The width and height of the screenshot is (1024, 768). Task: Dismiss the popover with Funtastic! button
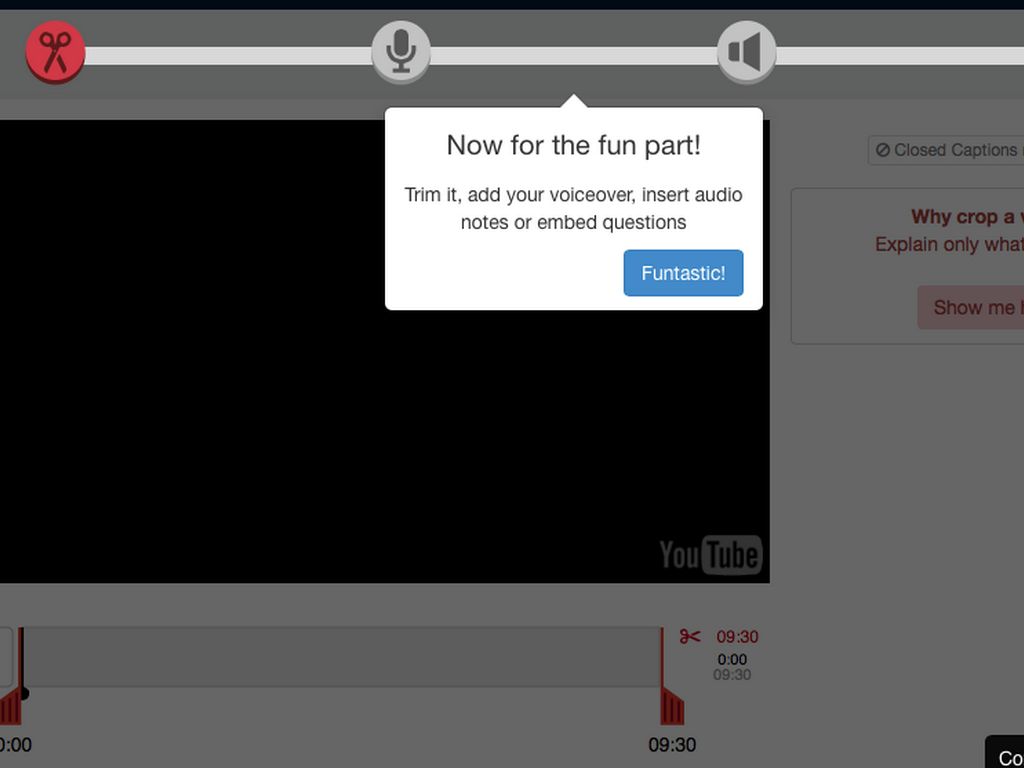683,273
